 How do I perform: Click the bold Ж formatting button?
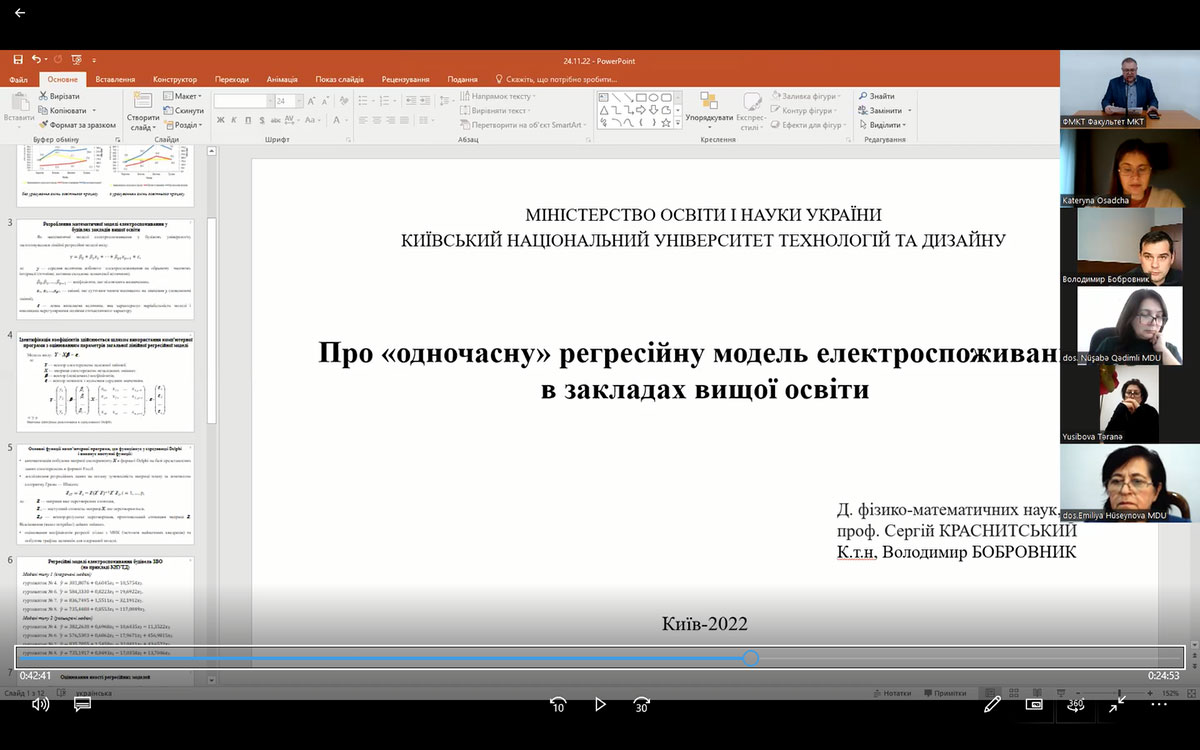[x=219, y=121]
